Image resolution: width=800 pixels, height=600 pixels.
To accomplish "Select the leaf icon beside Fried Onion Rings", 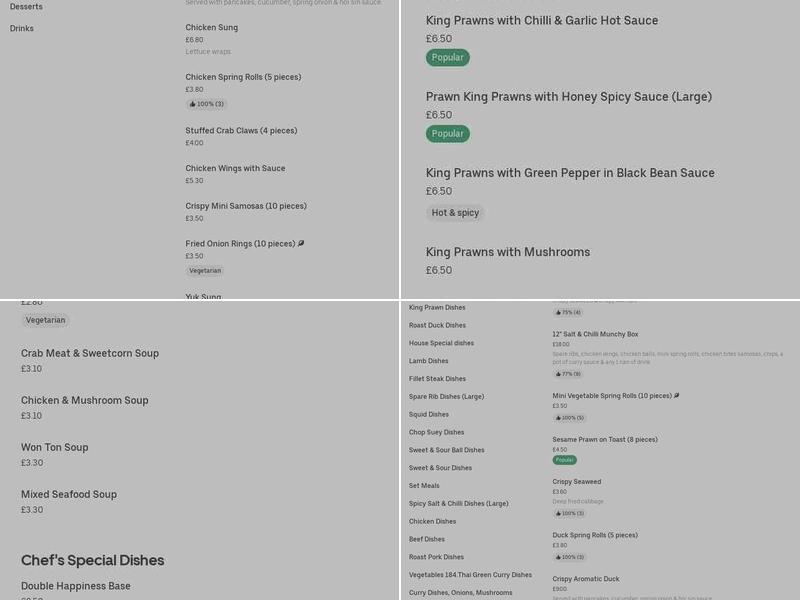I will point(301,242).
